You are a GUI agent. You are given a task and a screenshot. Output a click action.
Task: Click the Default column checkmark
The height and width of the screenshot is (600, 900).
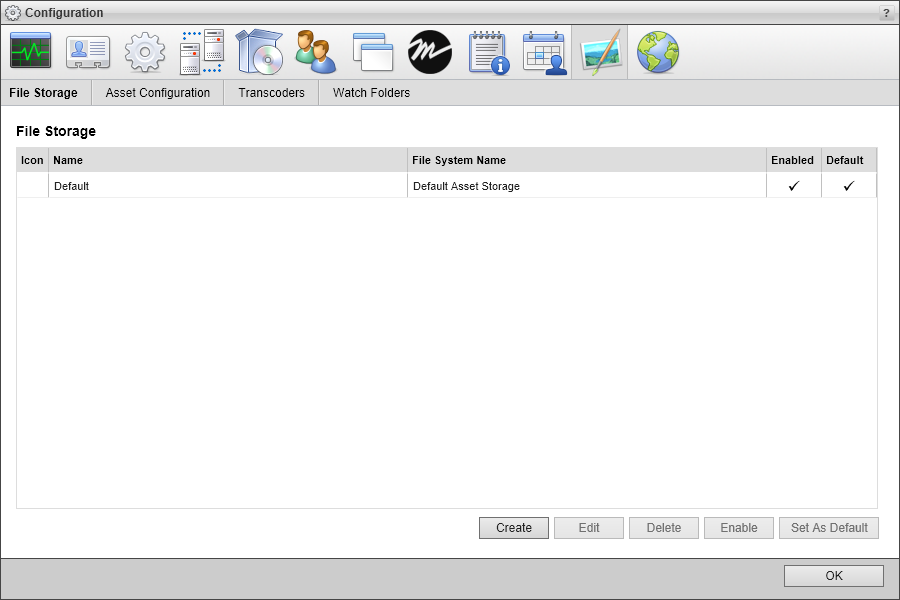pyautogui.click(x=847, y=185)
